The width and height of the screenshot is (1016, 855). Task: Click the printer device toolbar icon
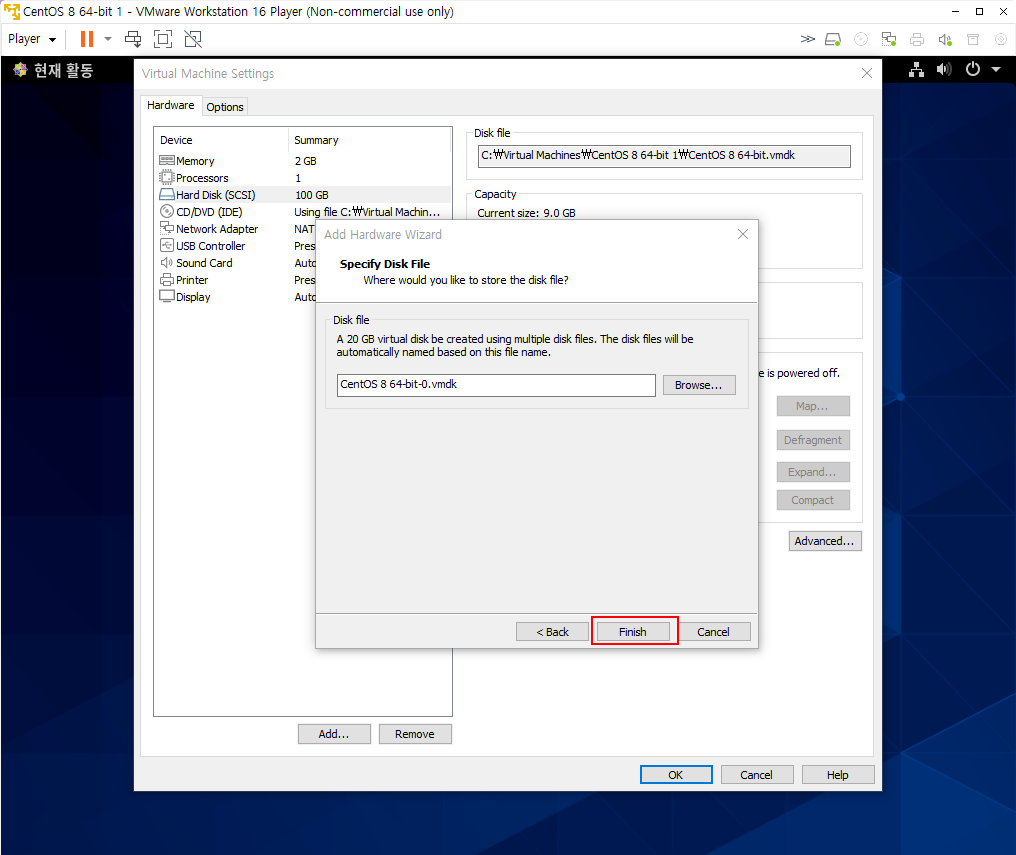click(917, 40)
